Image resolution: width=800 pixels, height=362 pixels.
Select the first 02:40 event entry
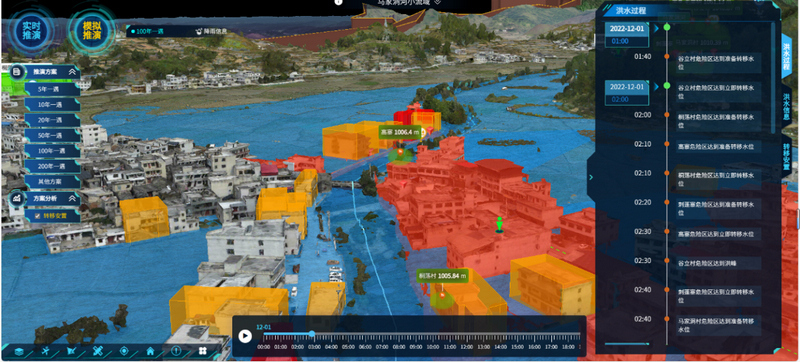click(718, 295)
